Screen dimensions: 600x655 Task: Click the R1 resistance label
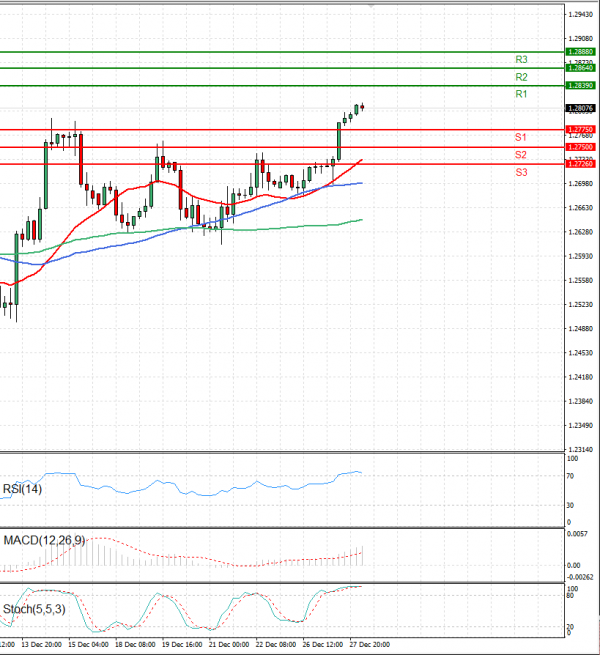521,94
